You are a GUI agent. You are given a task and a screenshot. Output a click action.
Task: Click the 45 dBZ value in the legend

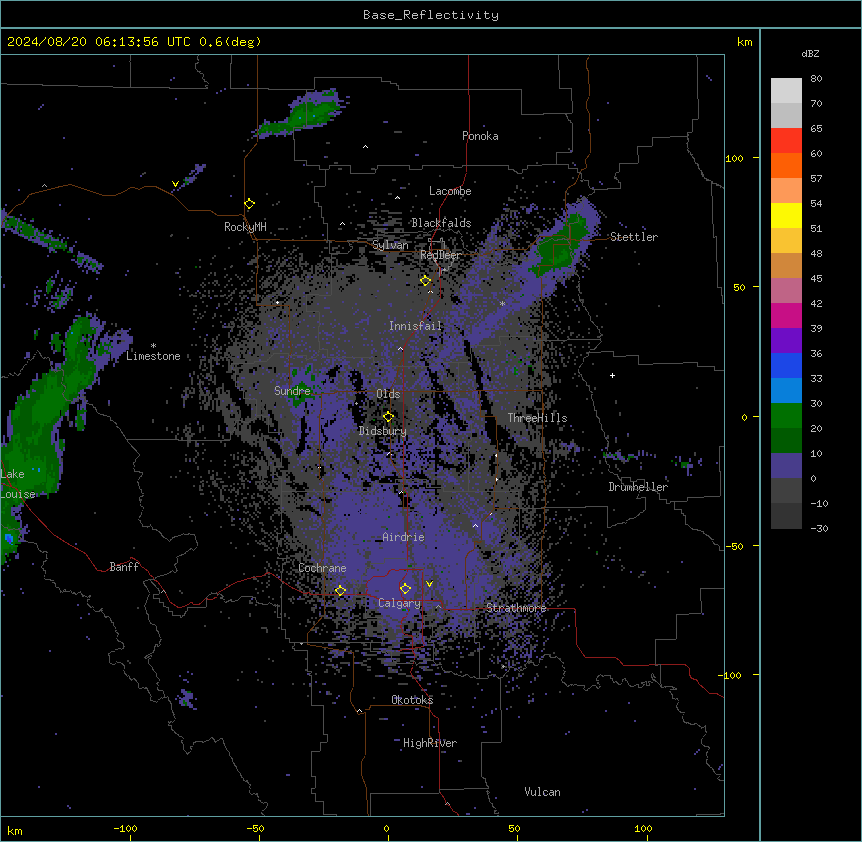(x=816, y=279)
